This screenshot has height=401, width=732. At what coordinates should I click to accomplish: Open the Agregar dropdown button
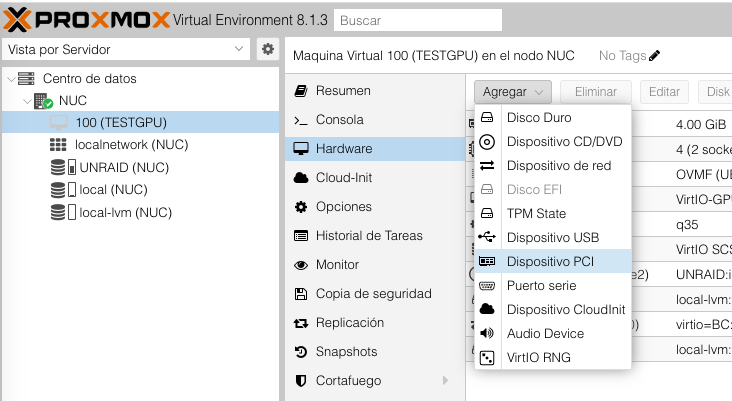pyautogui.click(x=513, y=91)
